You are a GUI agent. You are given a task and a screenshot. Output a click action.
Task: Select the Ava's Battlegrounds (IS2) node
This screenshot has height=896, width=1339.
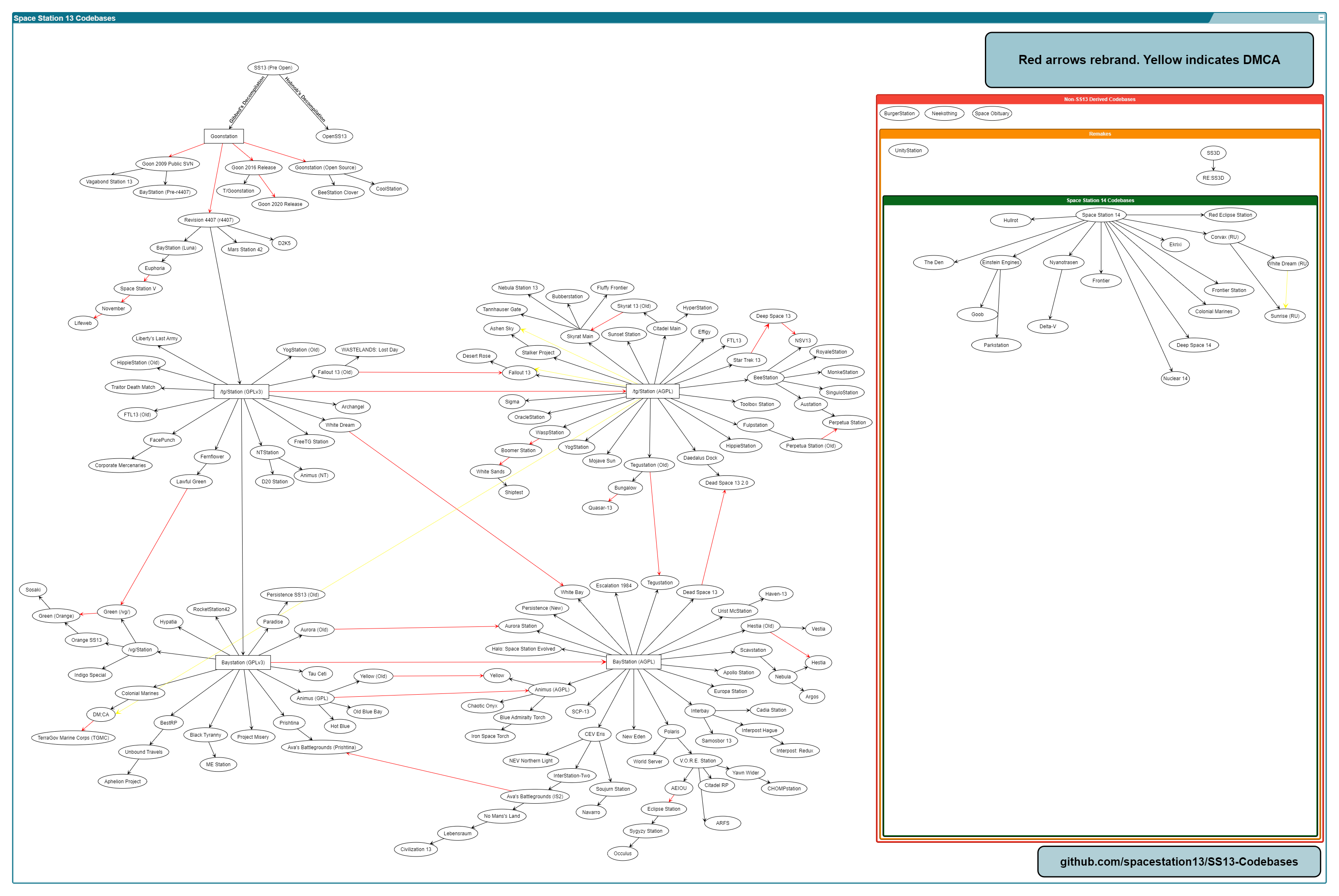pos(535,797)
